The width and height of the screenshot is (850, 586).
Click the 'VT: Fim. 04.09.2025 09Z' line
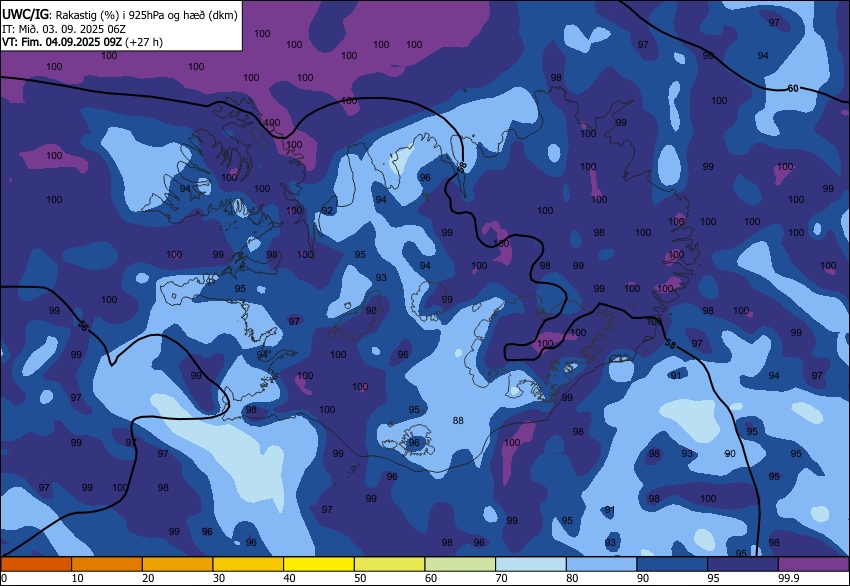(x=62, y=42)
